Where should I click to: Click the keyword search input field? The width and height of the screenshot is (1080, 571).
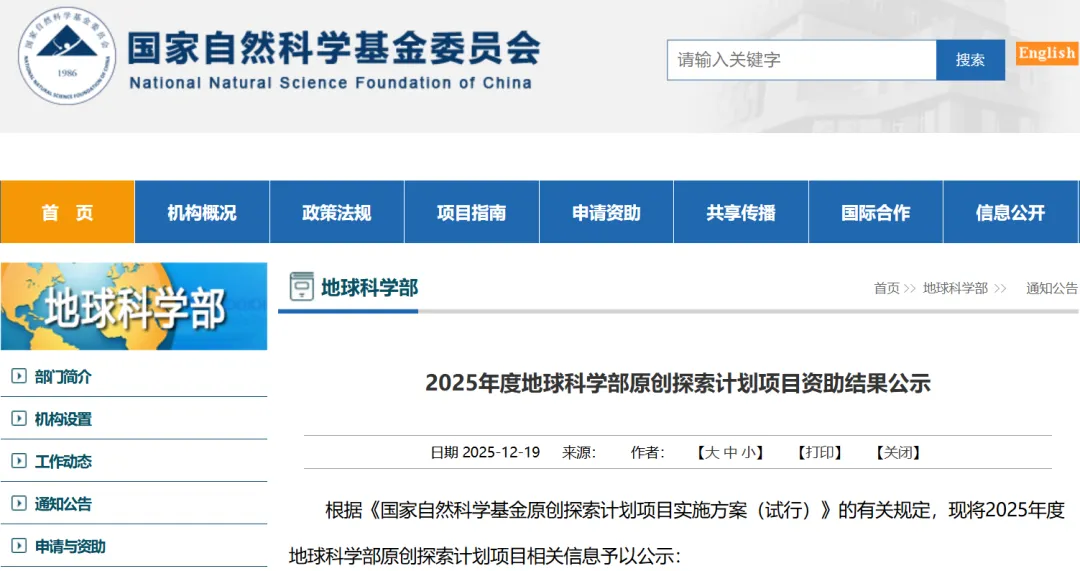(x=801, y=60)
